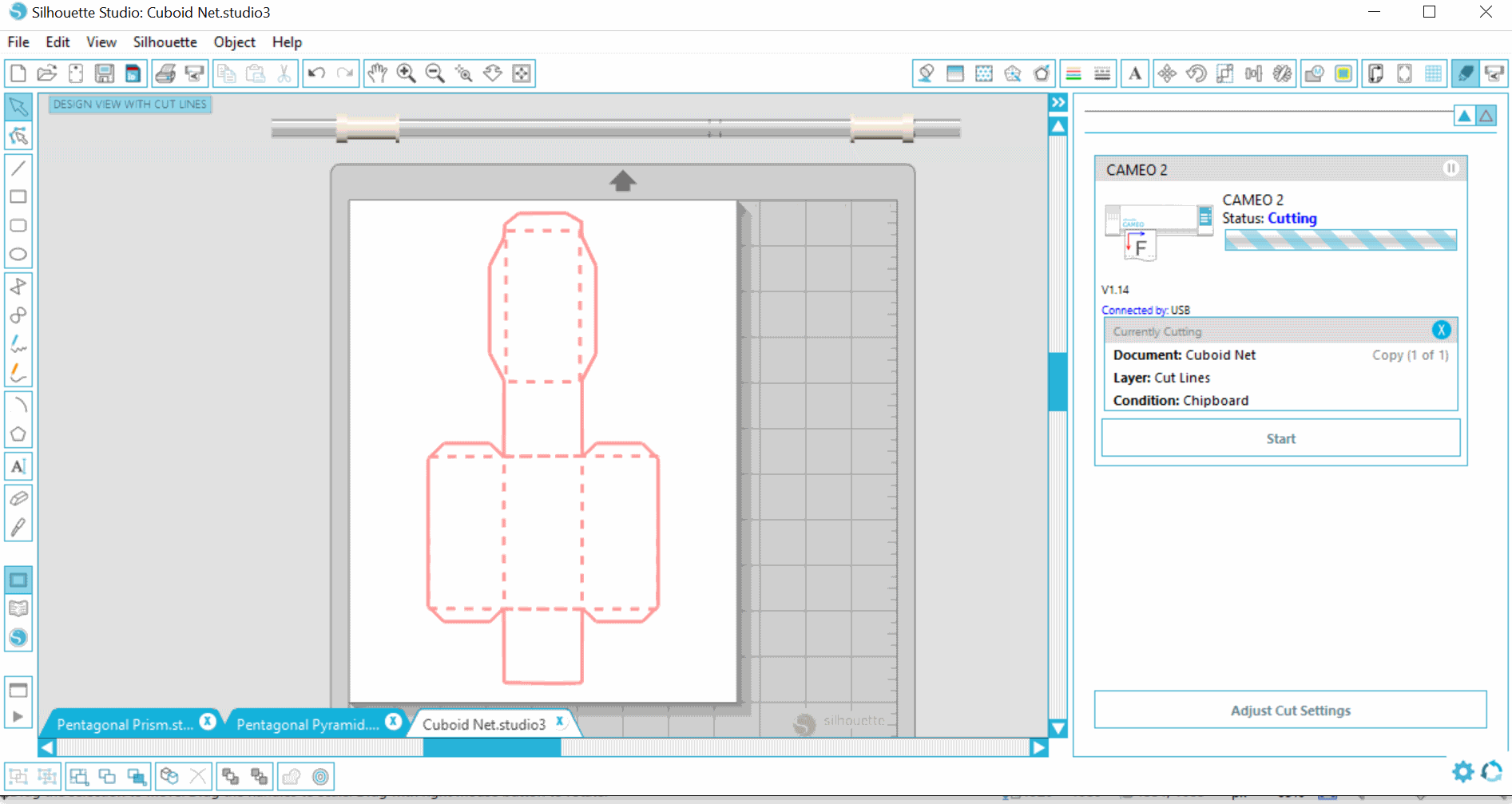
Task: Expand the bottom-left play arrow panel
Action: coord(18,717)
